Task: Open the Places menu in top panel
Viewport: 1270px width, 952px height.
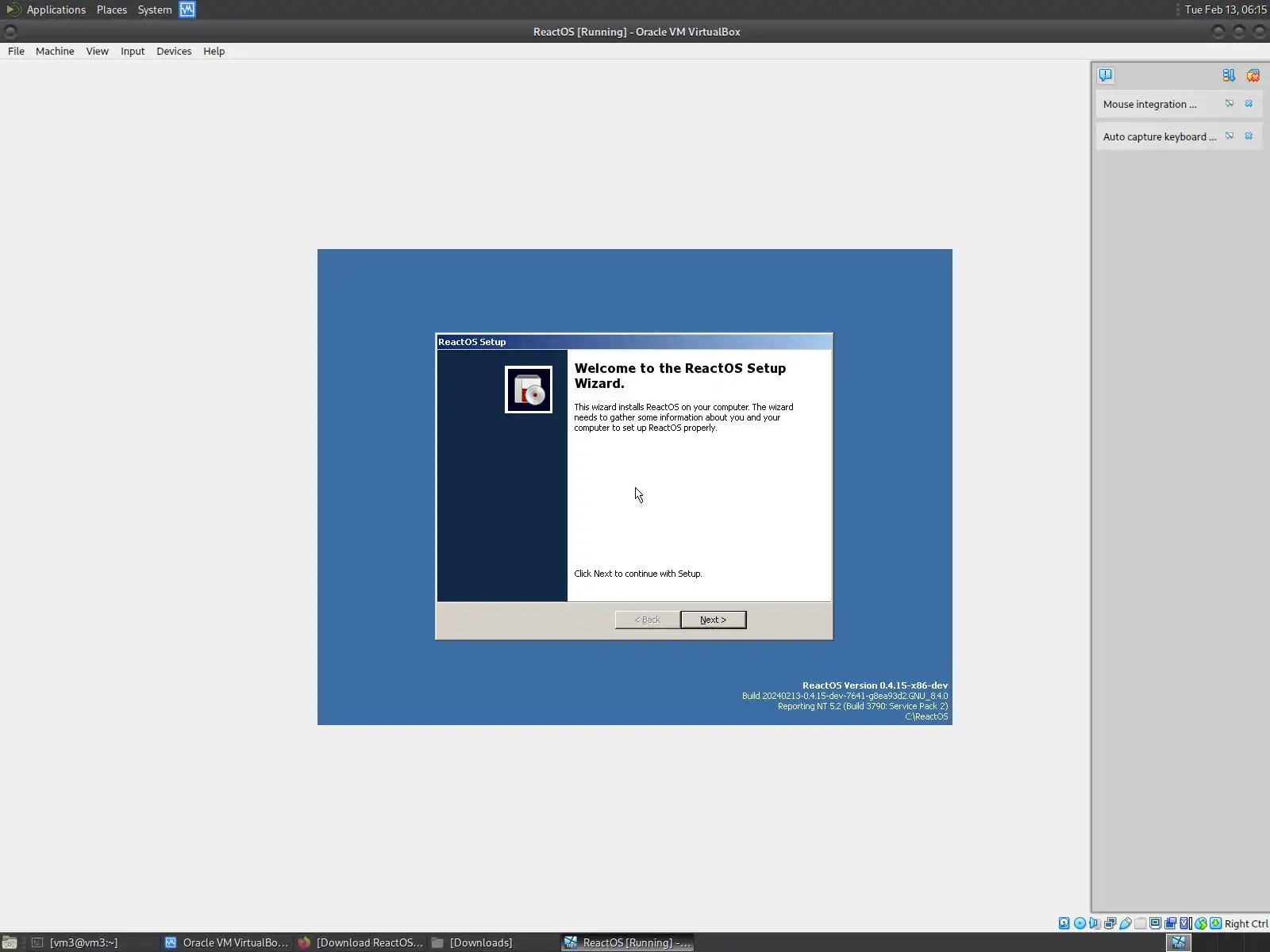Action: point(112,10)
